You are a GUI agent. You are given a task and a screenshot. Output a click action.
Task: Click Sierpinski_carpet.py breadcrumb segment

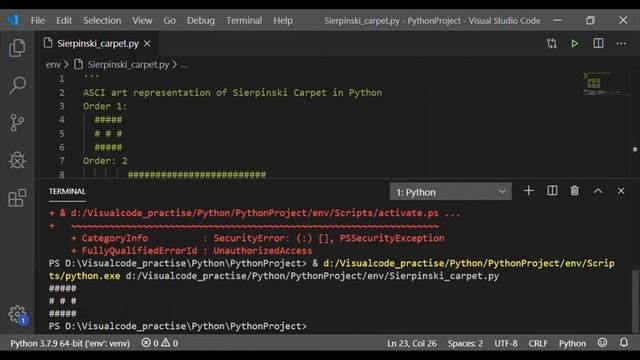pos(128,64)
